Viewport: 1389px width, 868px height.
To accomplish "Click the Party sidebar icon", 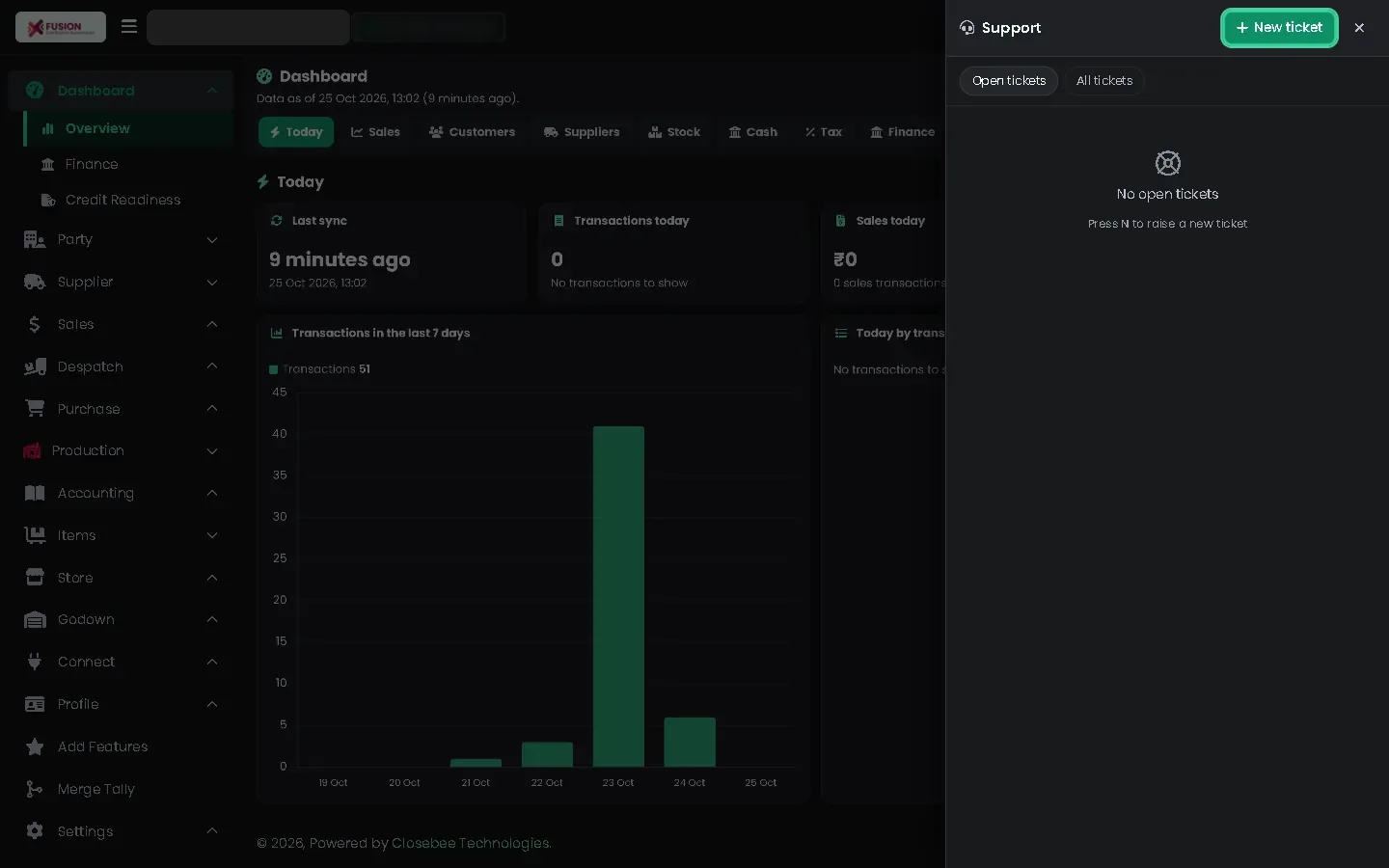I will point(35,239).
